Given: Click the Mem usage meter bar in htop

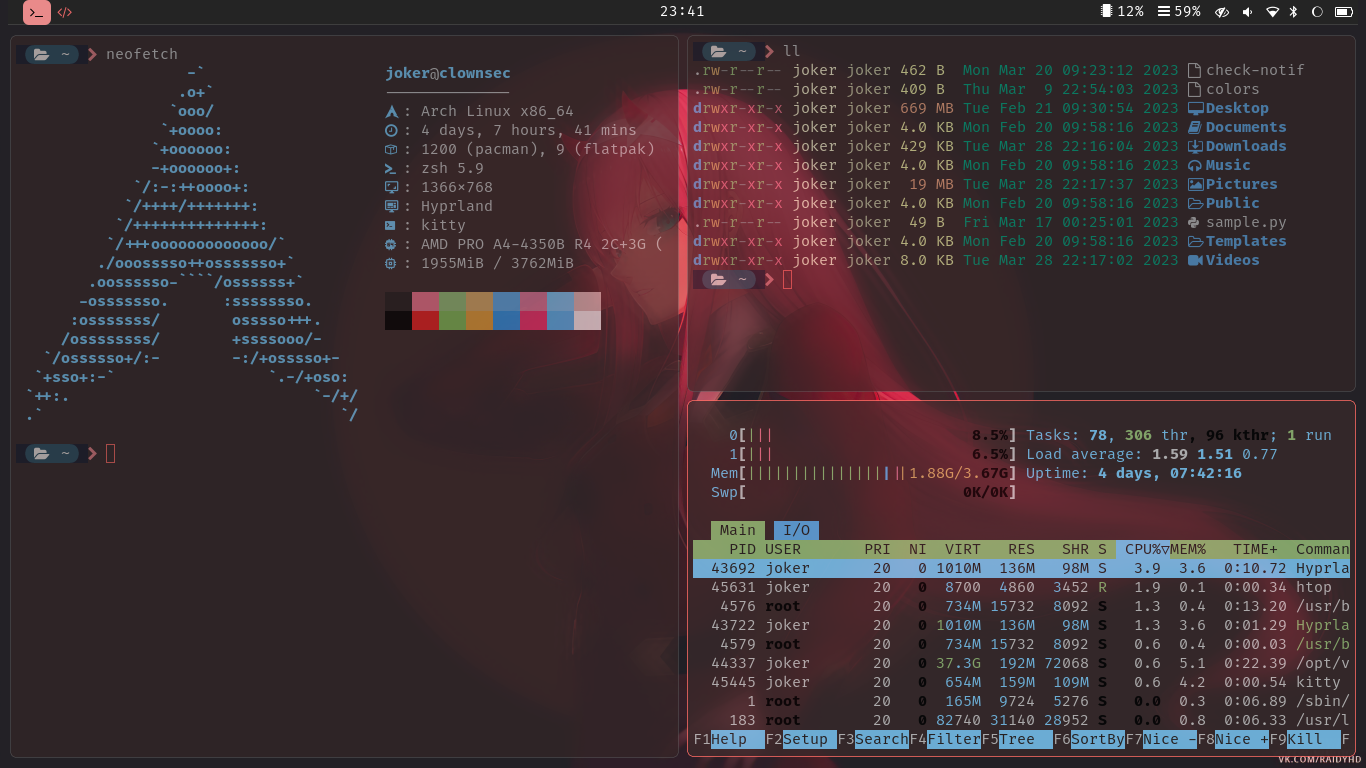Looking at the screenshot, I should (864, 473).
